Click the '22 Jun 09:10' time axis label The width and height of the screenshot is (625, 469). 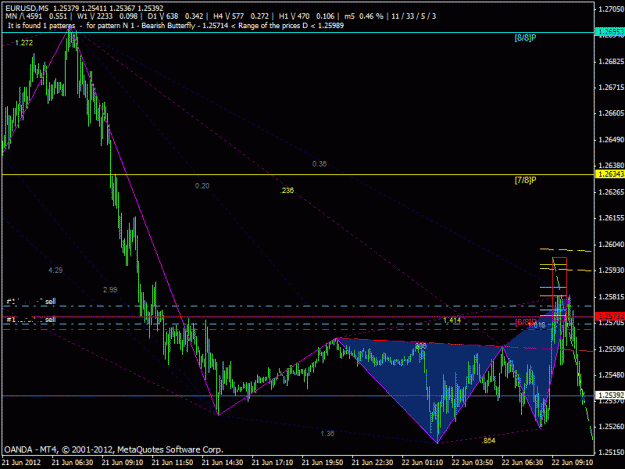pyautogui.click(x=572, y=463)
